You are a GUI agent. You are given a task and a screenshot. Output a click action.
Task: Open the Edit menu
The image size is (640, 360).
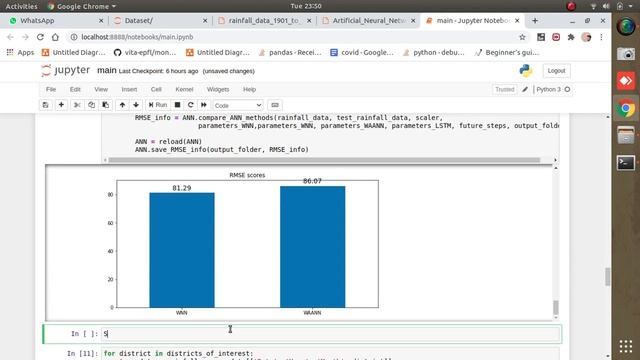pyautogui.click(x=75, y=89)
